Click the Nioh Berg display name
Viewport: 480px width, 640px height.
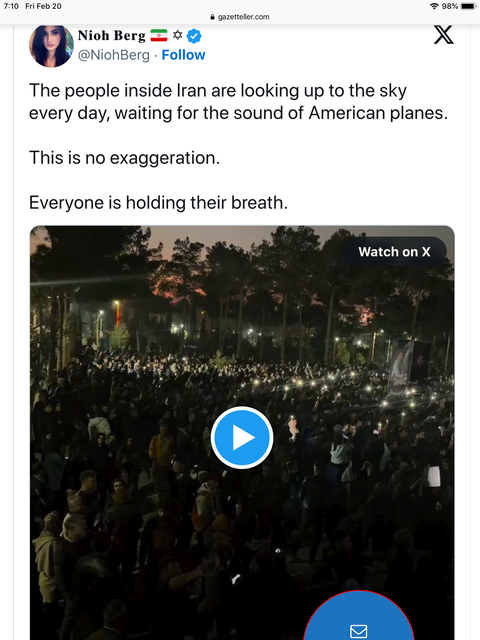111,36
